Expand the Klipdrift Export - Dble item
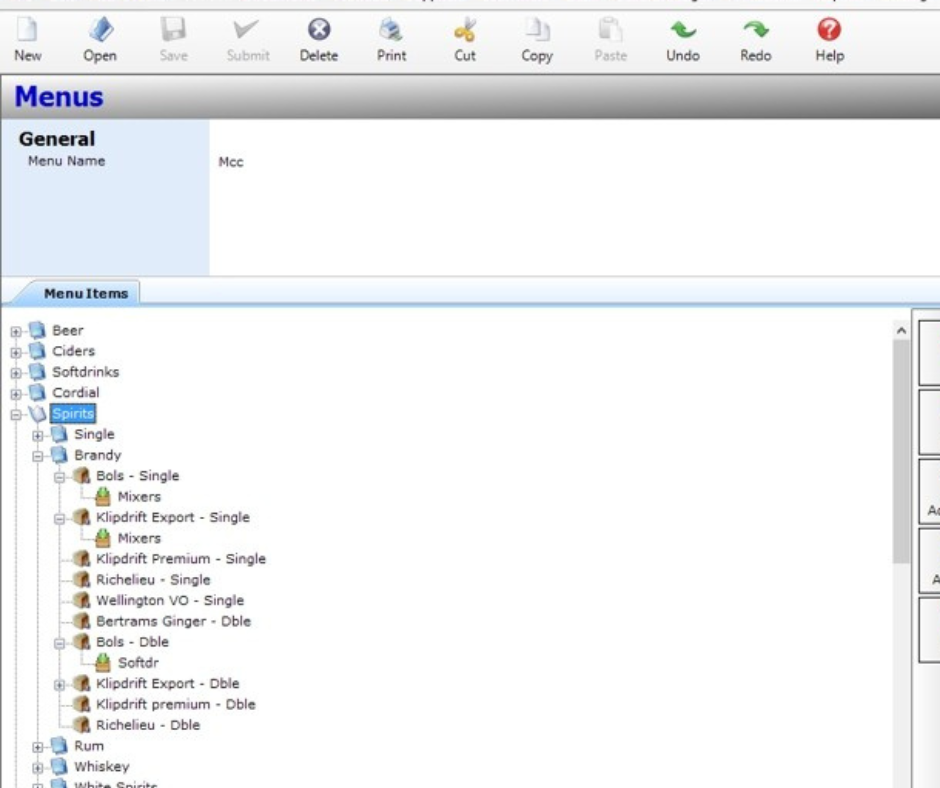Image resolution: width=940 pixels, height=788 pixels. tap(60, 685)
